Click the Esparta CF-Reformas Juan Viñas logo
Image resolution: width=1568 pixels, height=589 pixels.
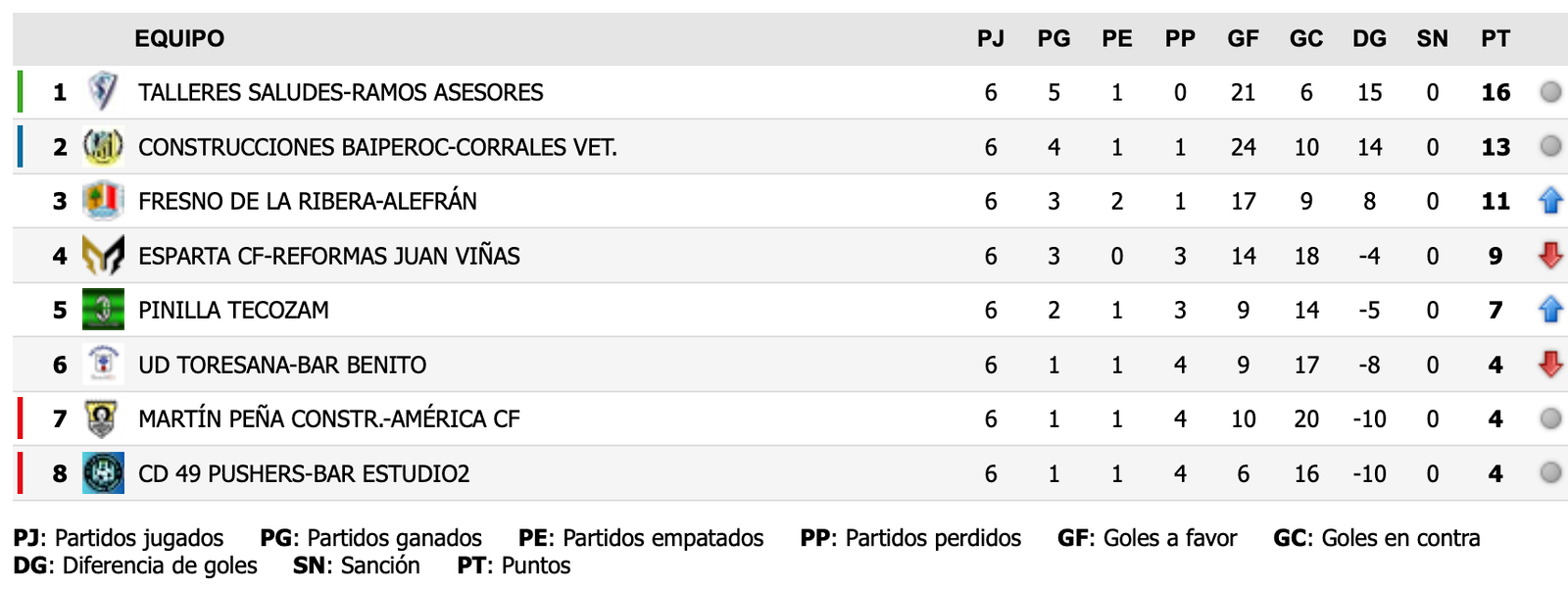pyautogui.click(x=103, y=256)
